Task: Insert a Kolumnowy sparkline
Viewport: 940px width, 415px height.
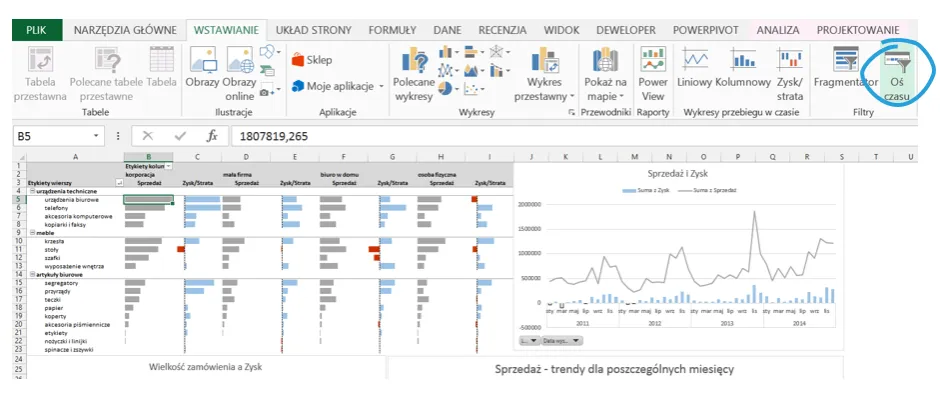Action: 743,67
